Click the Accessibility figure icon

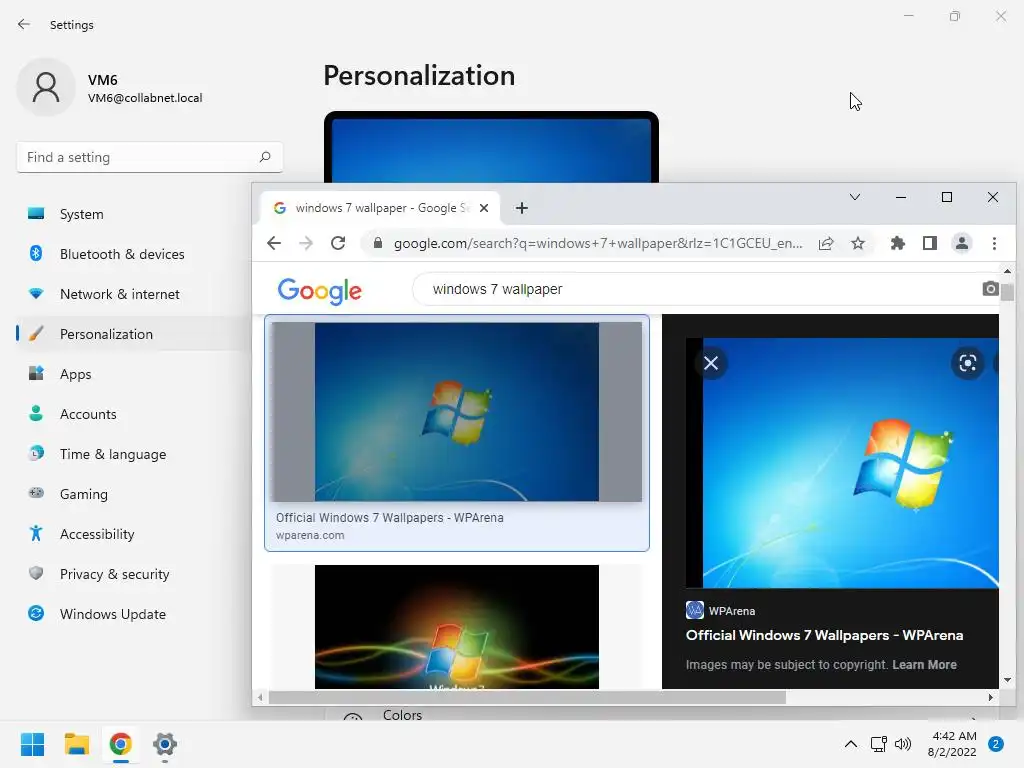[36, 534]
